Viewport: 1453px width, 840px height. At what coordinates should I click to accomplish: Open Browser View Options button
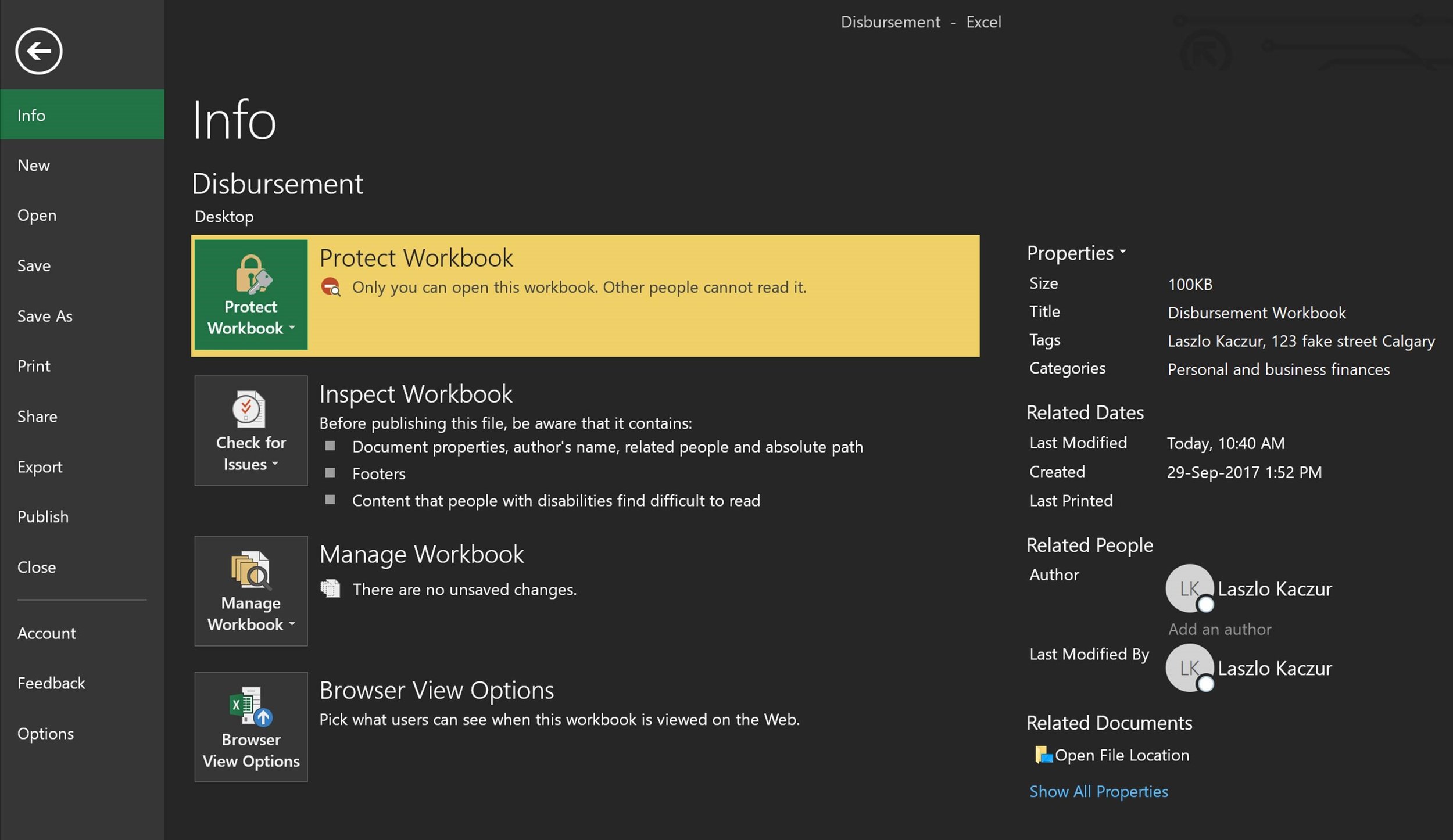pyautogui.click(x=250, y=727)
